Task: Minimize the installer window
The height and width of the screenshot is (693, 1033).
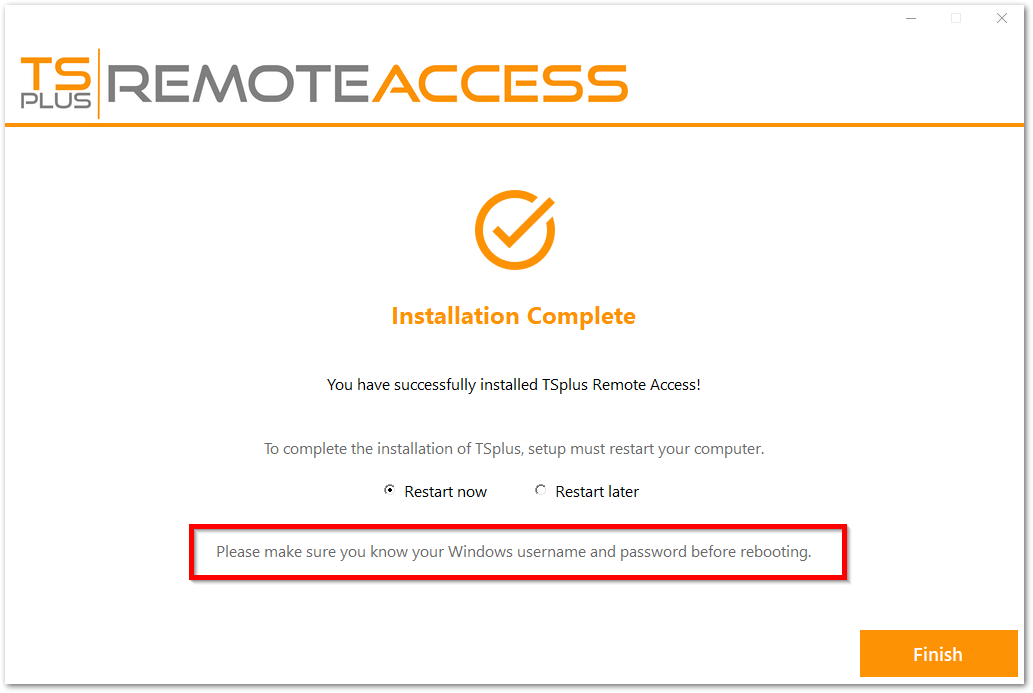Action: pyautogui.click(x=910, y=18)
